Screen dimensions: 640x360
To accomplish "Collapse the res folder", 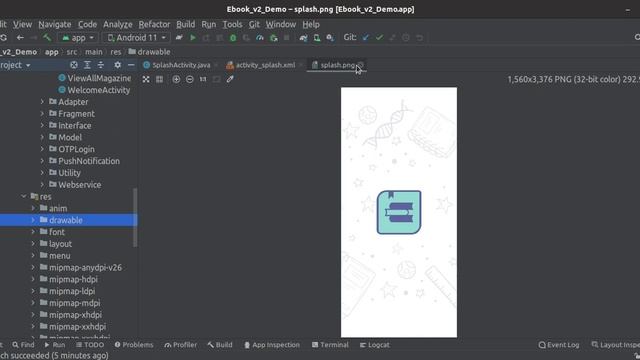I will (x=24, y=196).
